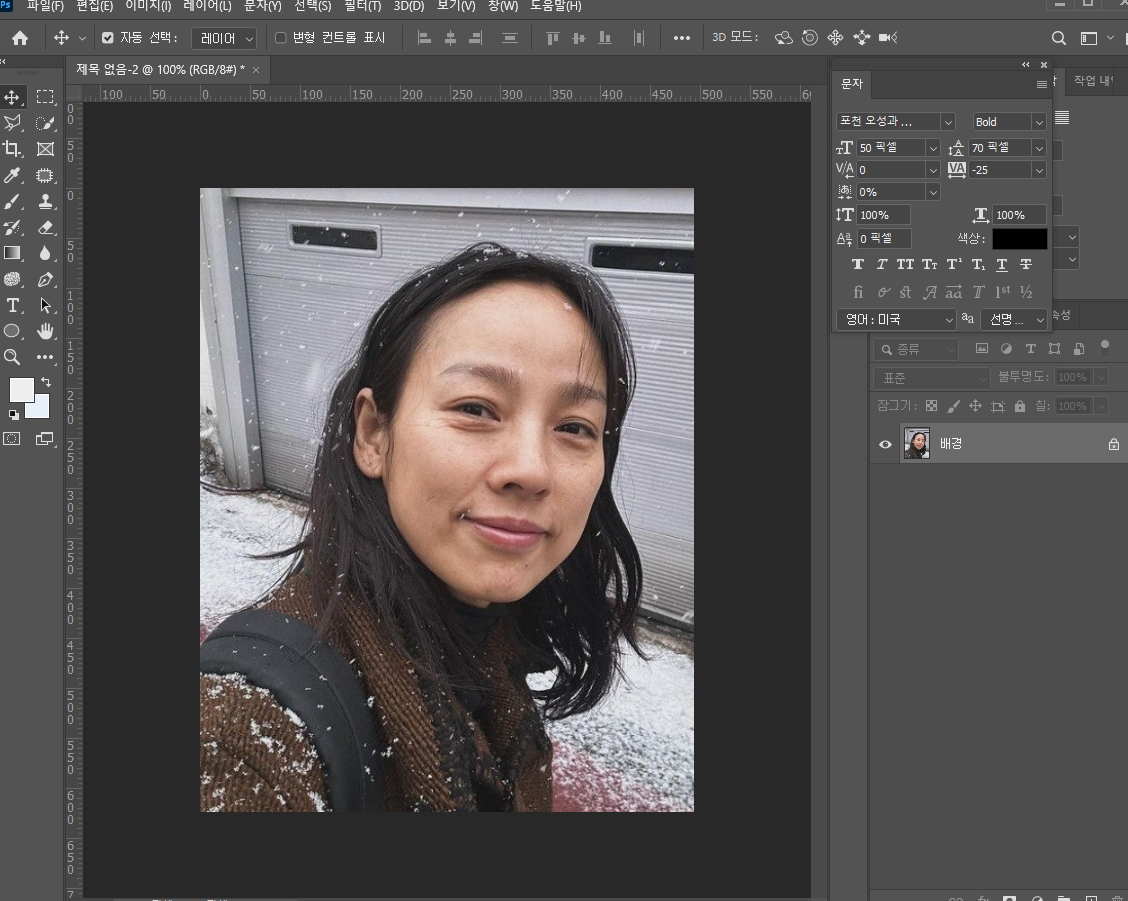Open the 선명 anti-aliasing dropdown
The width and height of the screenshot is (1128, 901).
[1014, 319]
